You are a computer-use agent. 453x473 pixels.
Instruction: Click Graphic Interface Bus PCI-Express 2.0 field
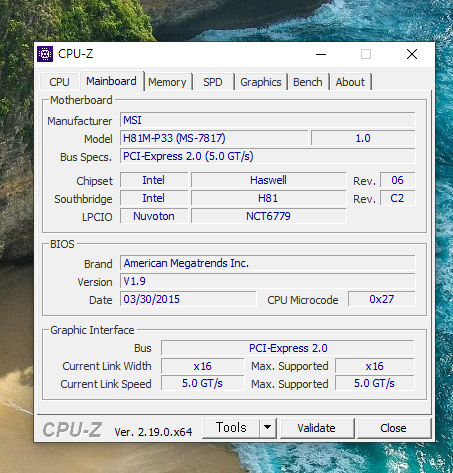(288, 348)
